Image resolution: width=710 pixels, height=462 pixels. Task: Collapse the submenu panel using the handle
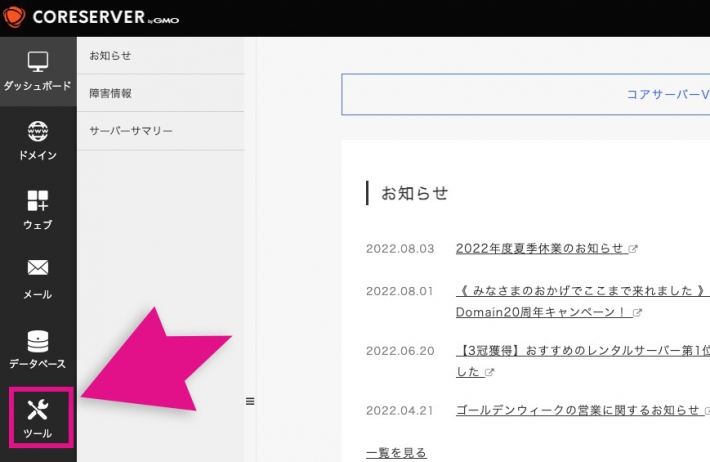pos(250,401)
